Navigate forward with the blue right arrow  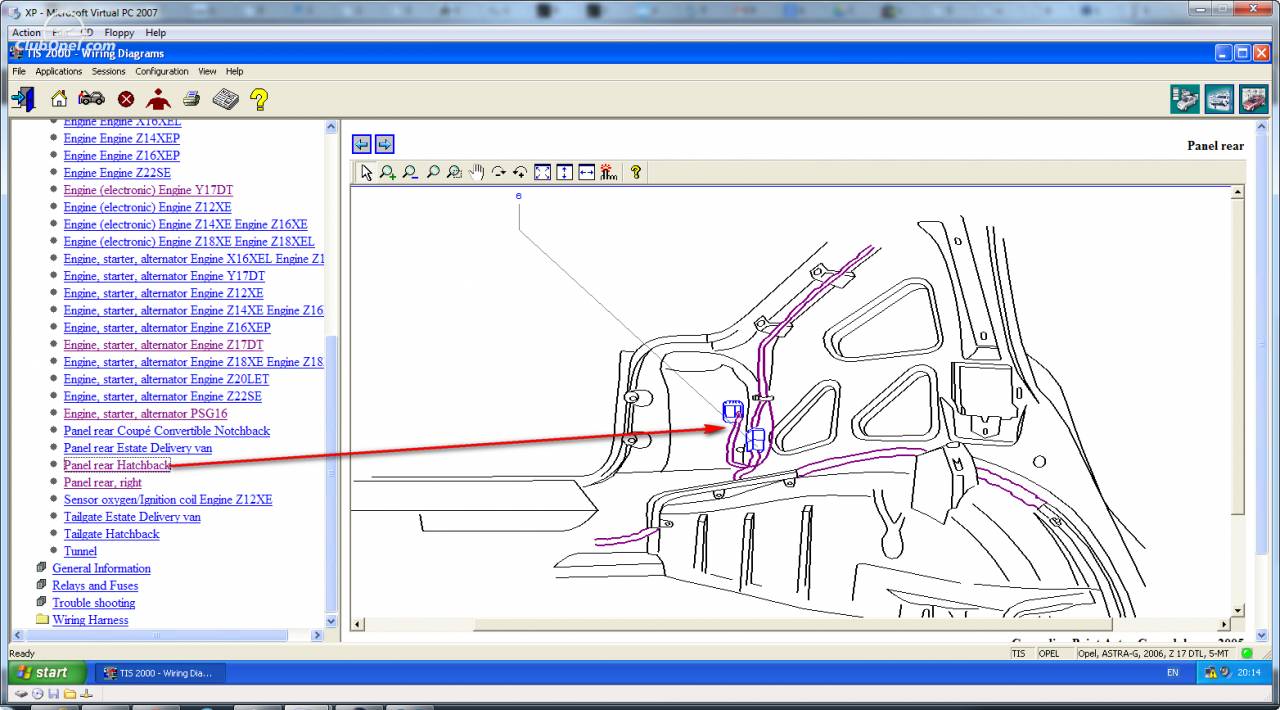coord(384,144)
